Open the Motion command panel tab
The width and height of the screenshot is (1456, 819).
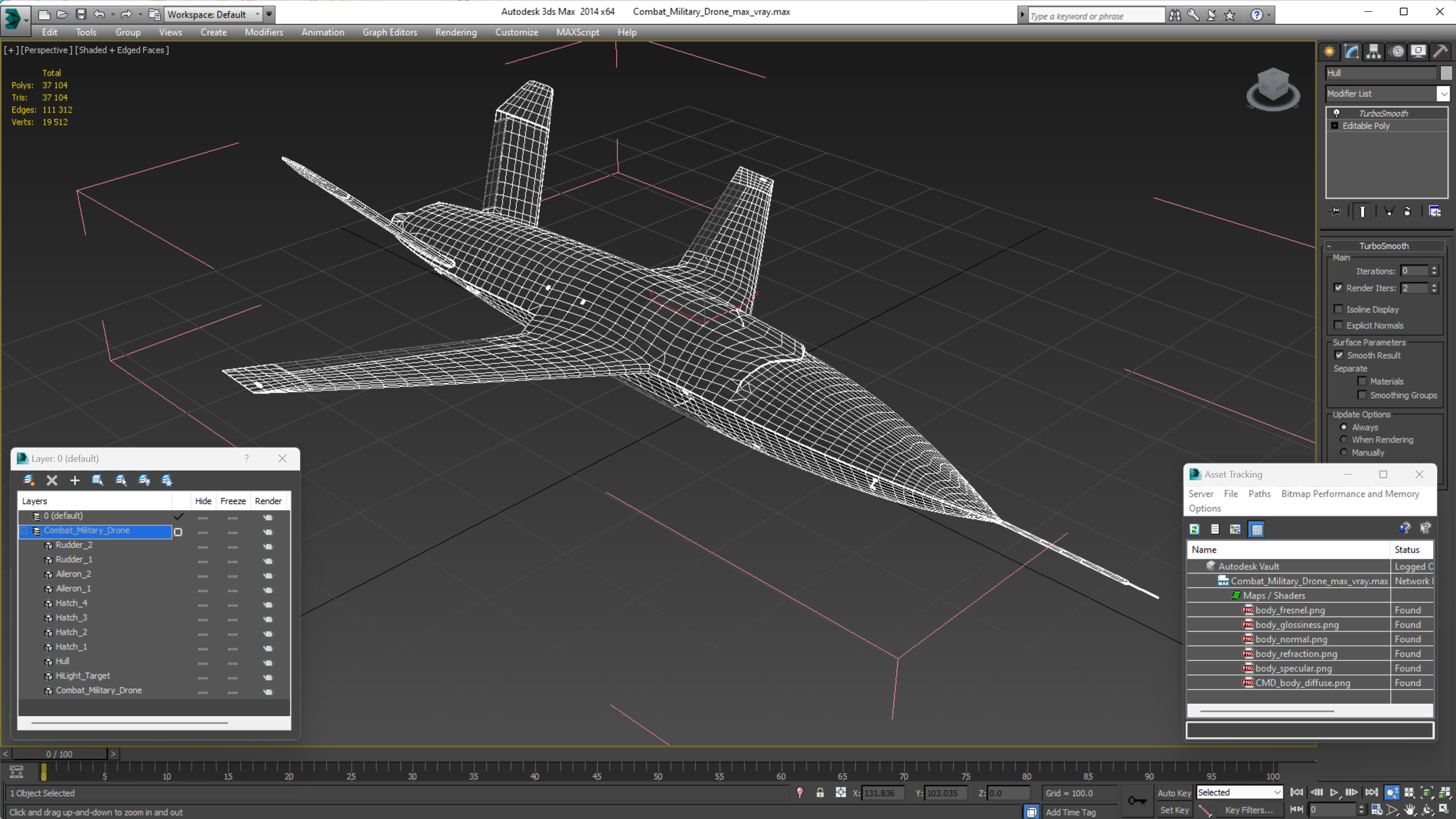tap(1397, 52)
